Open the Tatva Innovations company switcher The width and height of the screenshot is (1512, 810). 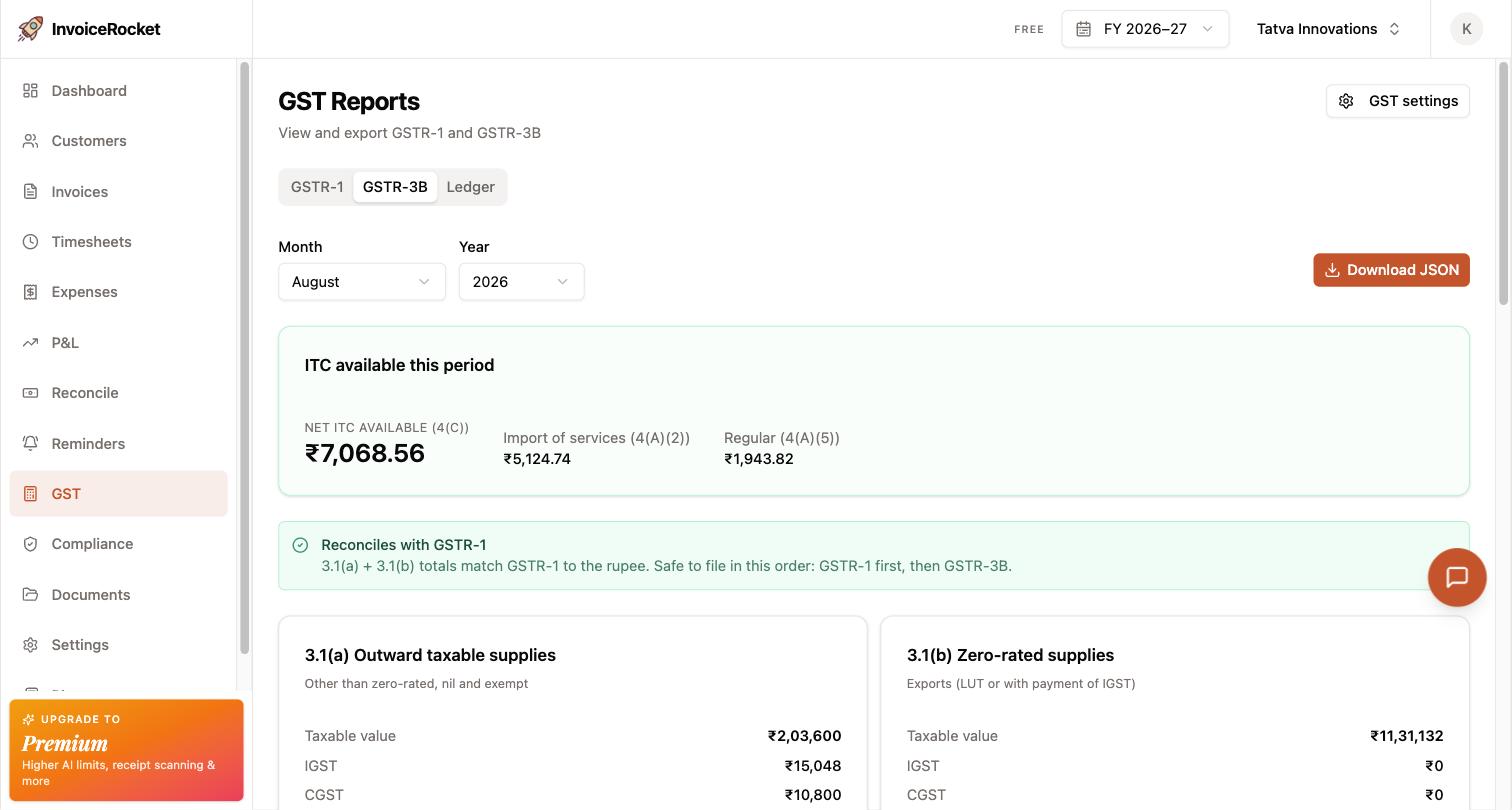(x=1329, y=29)
